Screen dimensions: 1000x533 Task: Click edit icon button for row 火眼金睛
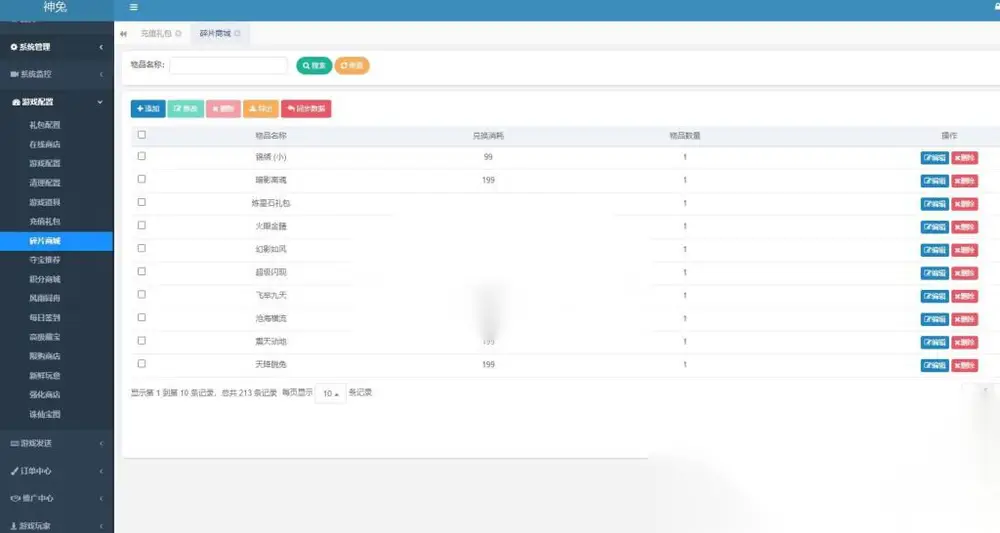(x=934, y=227)
